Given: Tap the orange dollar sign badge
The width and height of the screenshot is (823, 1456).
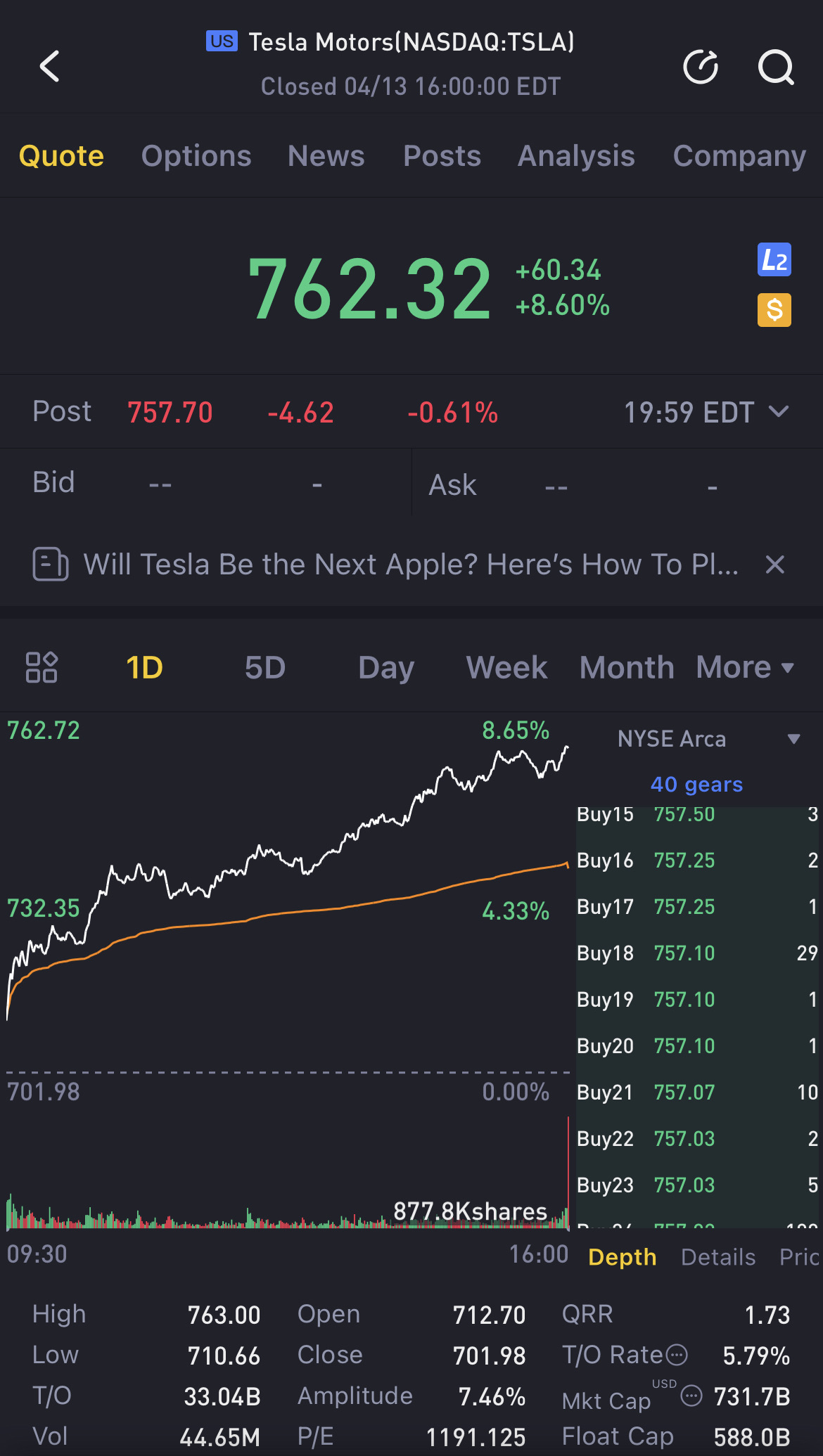Looking at the screenshot, I should [x=774, y=310].
